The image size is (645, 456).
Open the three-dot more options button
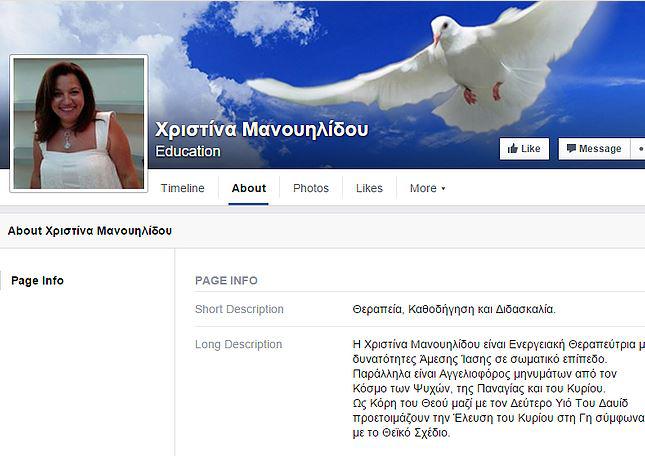coord(639,148)
